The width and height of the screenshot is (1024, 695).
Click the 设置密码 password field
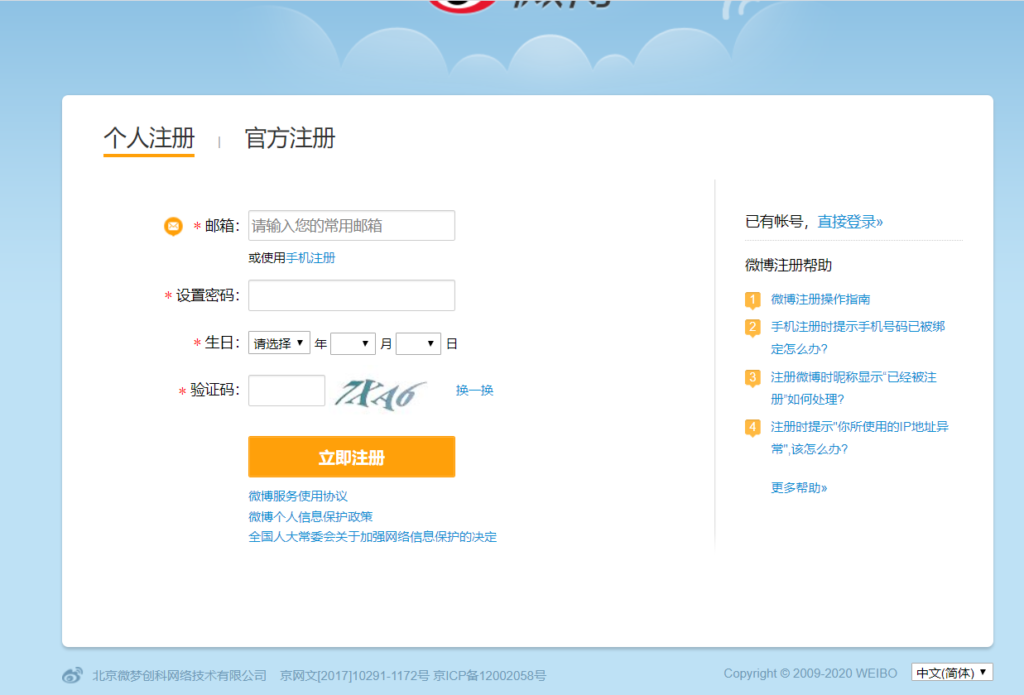point(351,295)
